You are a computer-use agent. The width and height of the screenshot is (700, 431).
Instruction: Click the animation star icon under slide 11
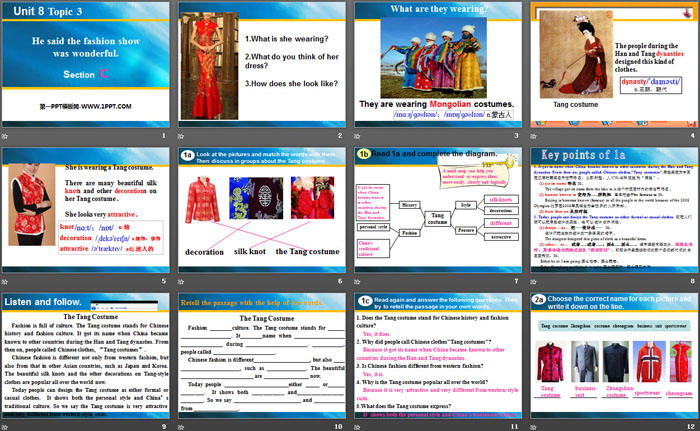(359, 427)
